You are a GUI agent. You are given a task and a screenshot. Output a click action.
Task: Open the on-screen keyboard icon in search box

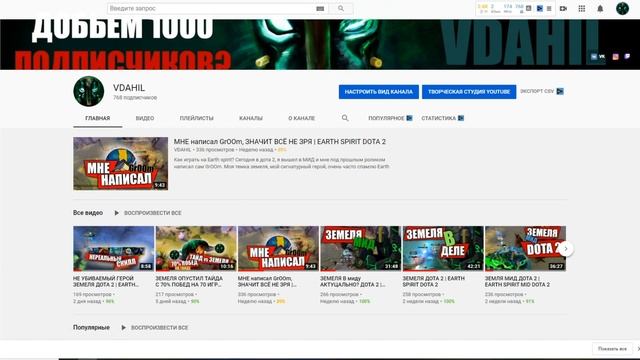point(320,9)
